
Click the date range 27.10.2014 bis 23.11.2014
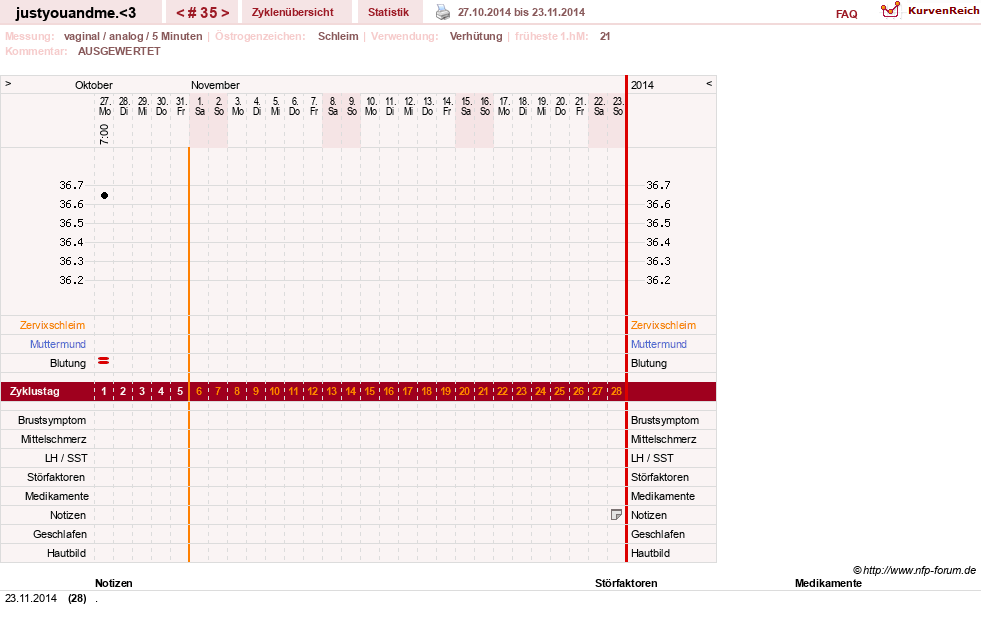click(x=521, y=12)
